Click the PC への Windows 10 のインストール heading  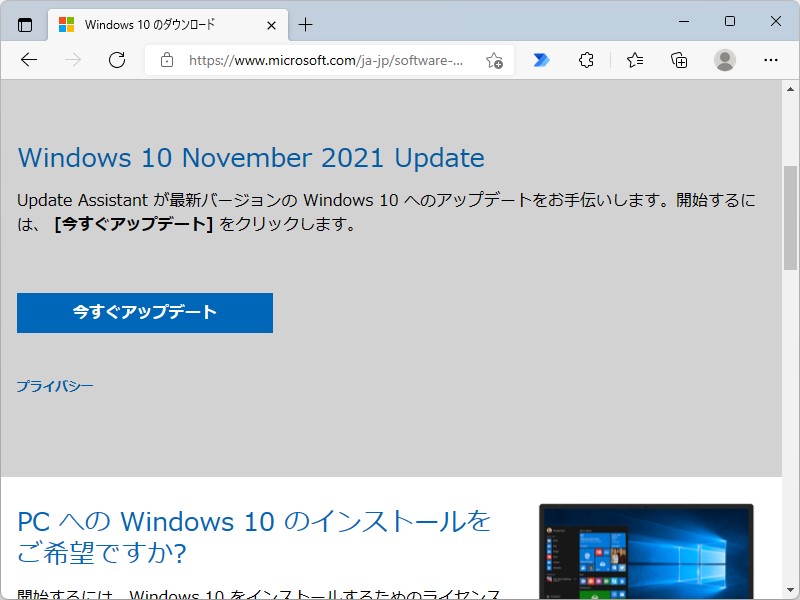pos(254,537)
